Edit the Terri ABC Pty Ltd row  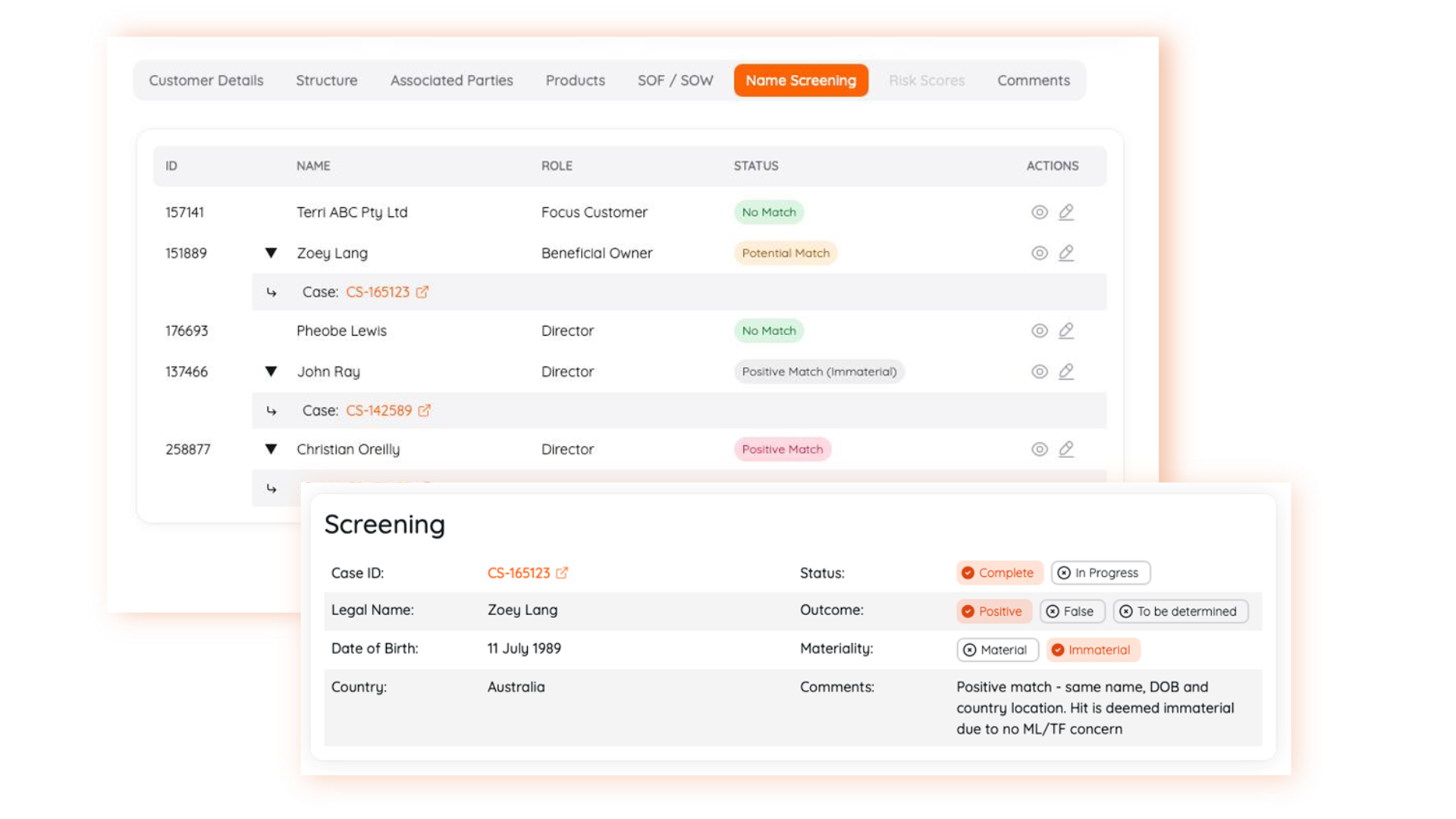pos(1066,212)
